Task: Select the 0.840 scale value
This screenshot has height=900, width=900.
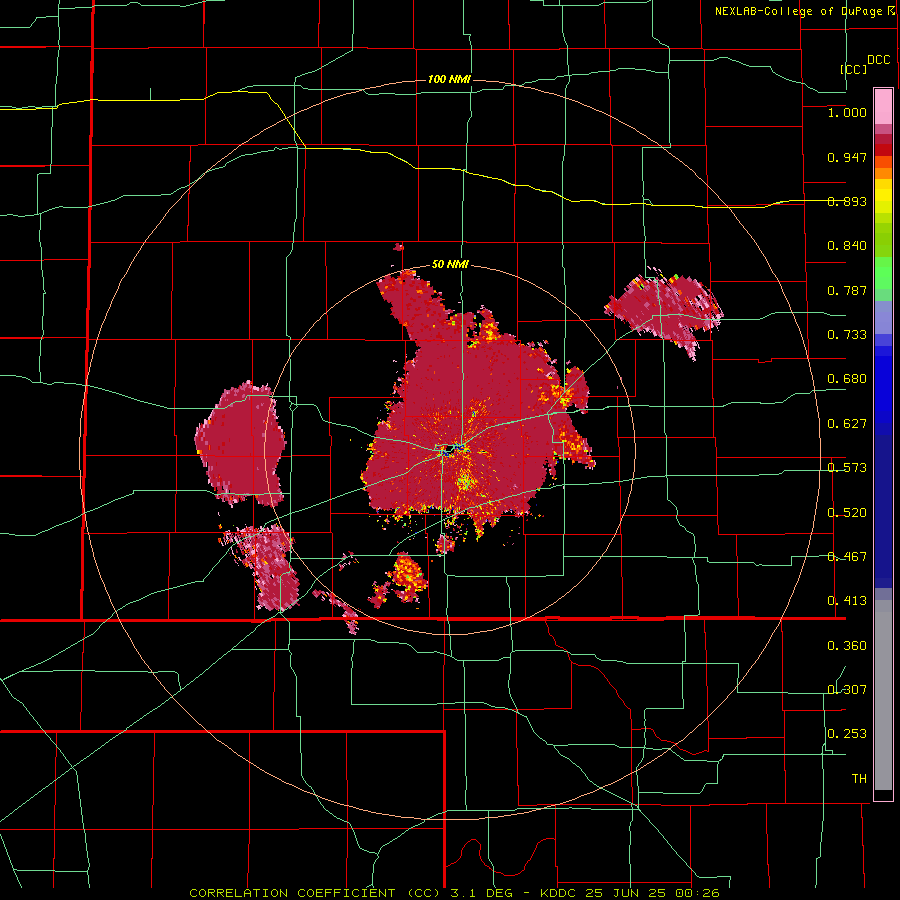Action: coord(847,246)
